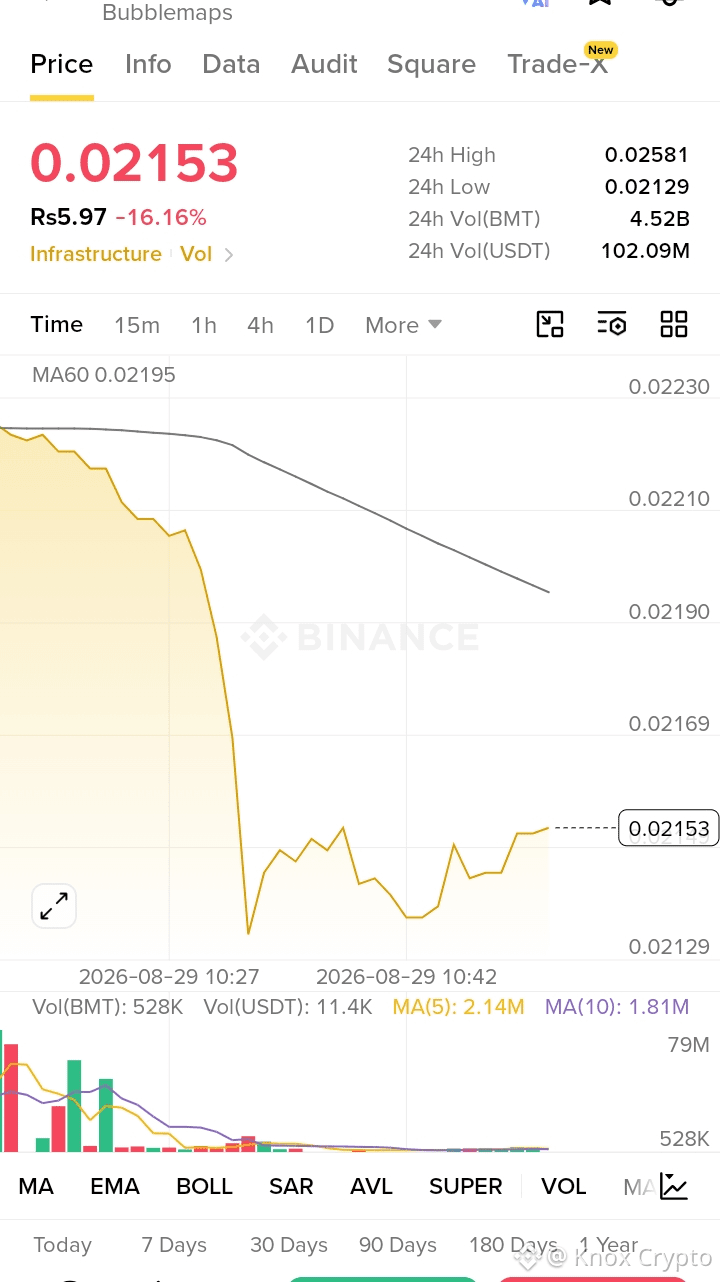Image resolution: width=720 pixels, height=1282 pixels.
Task: Select the 7 Days performance range
Action: (174, 1245)
